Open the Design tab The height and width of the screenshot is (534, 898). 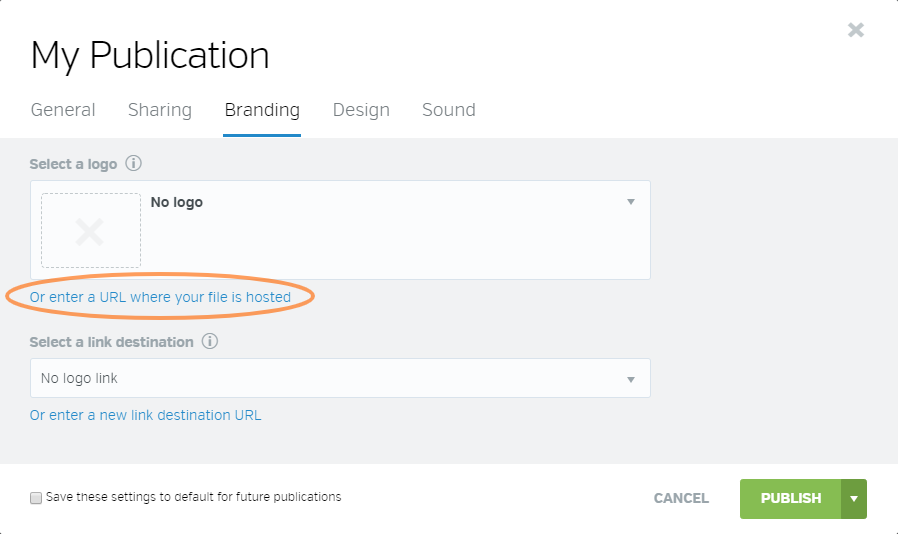tap(361, 109)
